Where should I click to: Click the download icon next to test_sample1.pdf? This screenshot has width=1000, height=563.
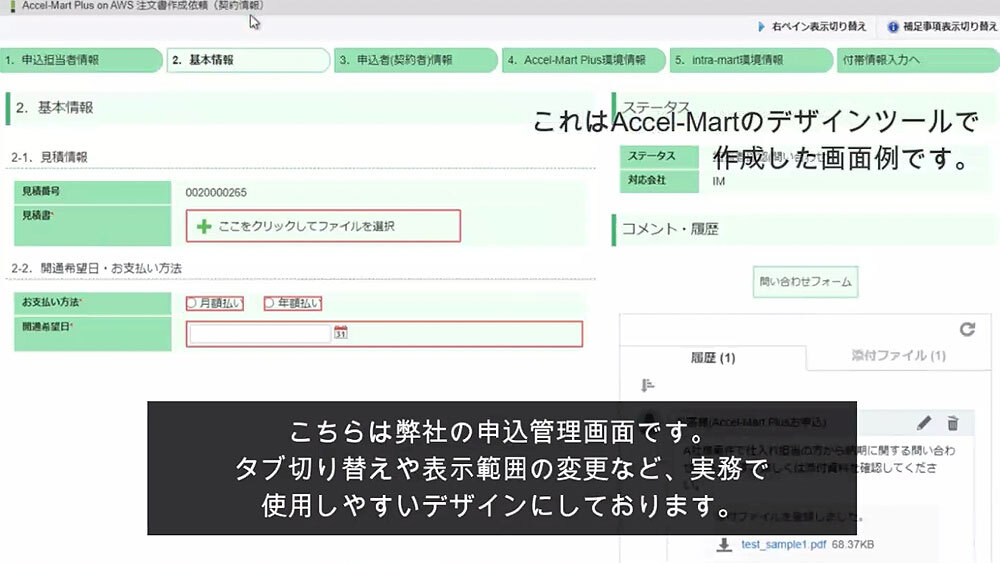point(724,545)
